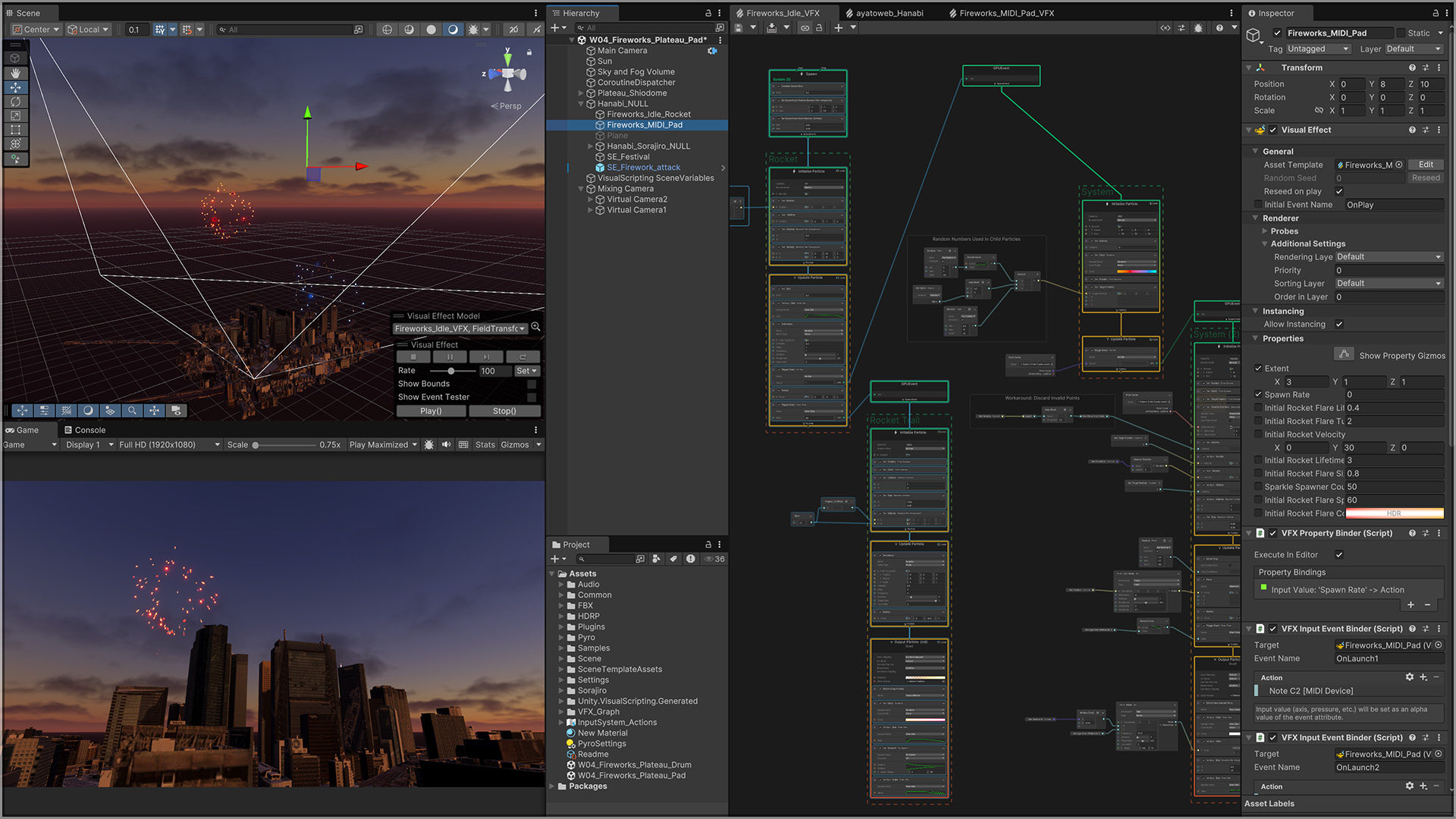Select the Rotate tool in the Scene toolbar

15,102
